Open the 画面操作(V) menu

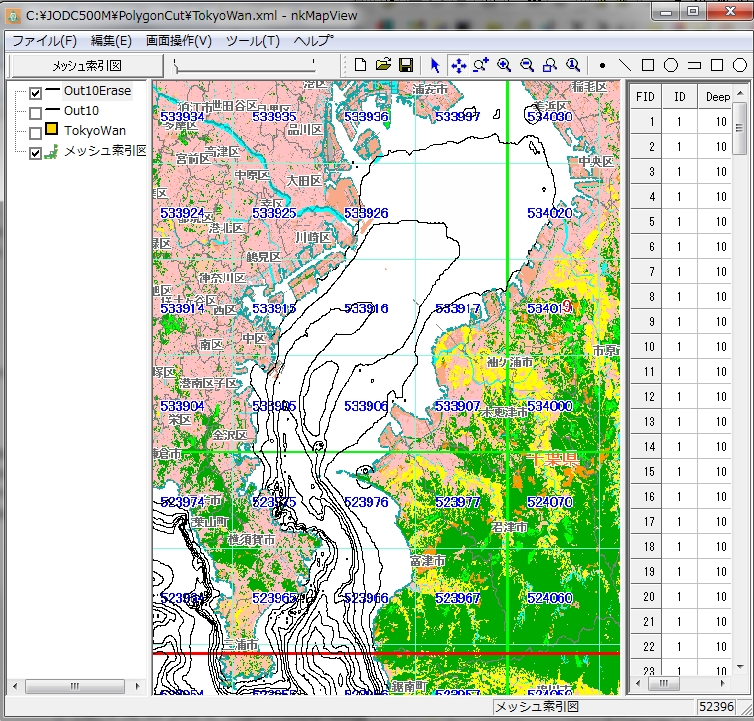tap(178, 41)
